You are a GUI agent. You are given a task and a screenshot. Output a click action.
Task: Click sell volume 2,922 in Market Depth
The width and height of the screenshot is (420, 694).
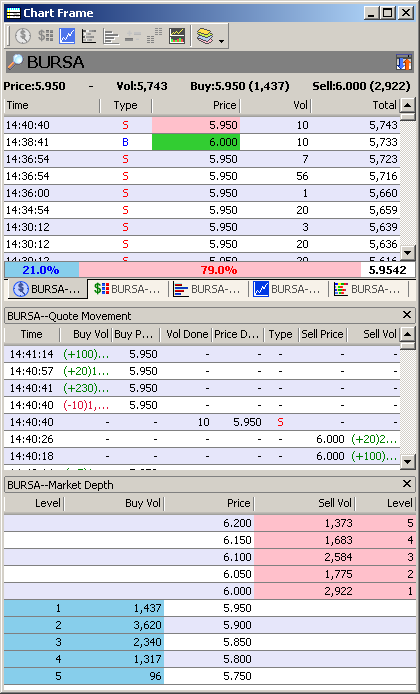click(338, 591)
